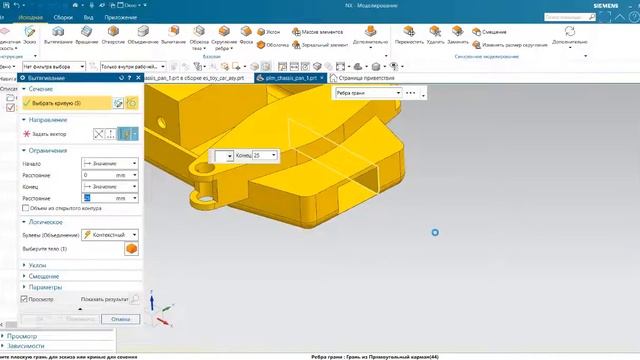Image resolution: width=640 pixels, height=360 pixels.
Task: Expand the Просмотр navigator section
Action: point(22,336)
